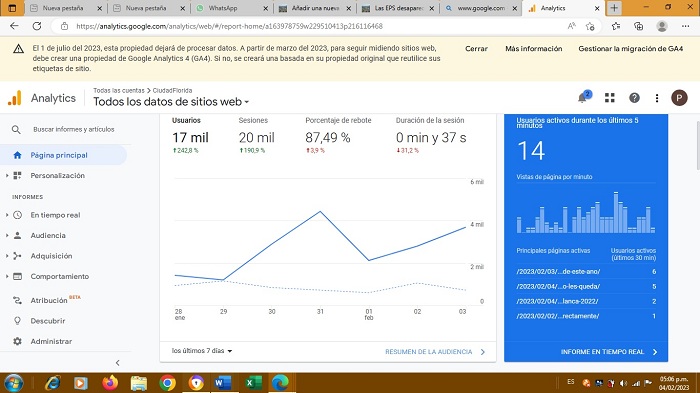This screenshot has width=700, height=393.
Task: Open the Administrar gear icon
Action: (x=17, y=341)
